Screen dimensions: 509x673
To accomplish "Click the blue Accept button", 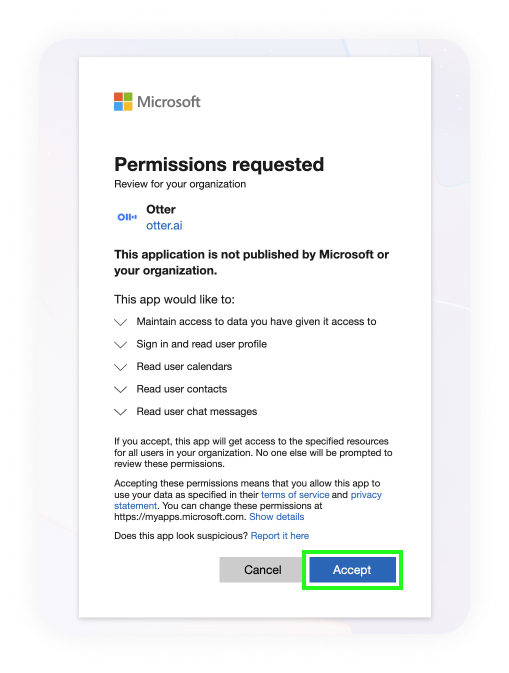I will pos(352,570).
